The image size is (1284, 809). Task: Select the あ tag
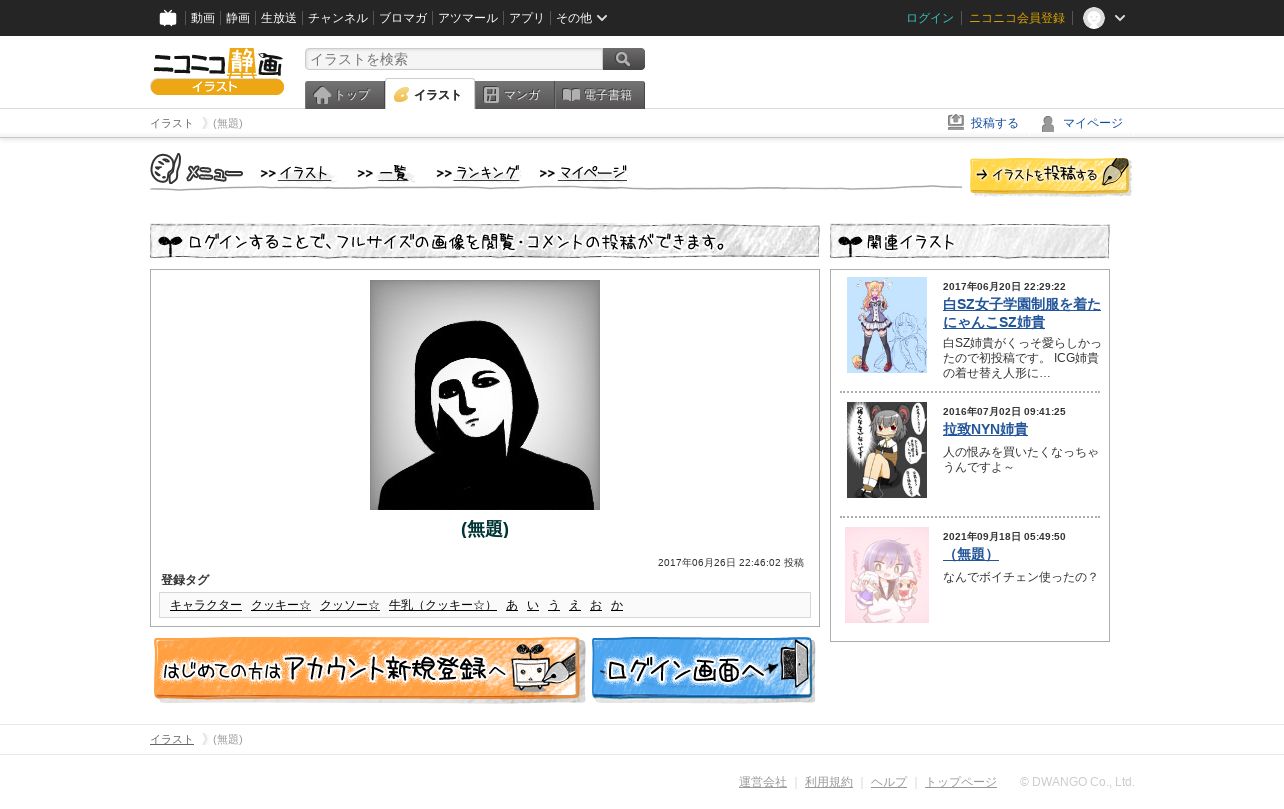coord(512,605)
